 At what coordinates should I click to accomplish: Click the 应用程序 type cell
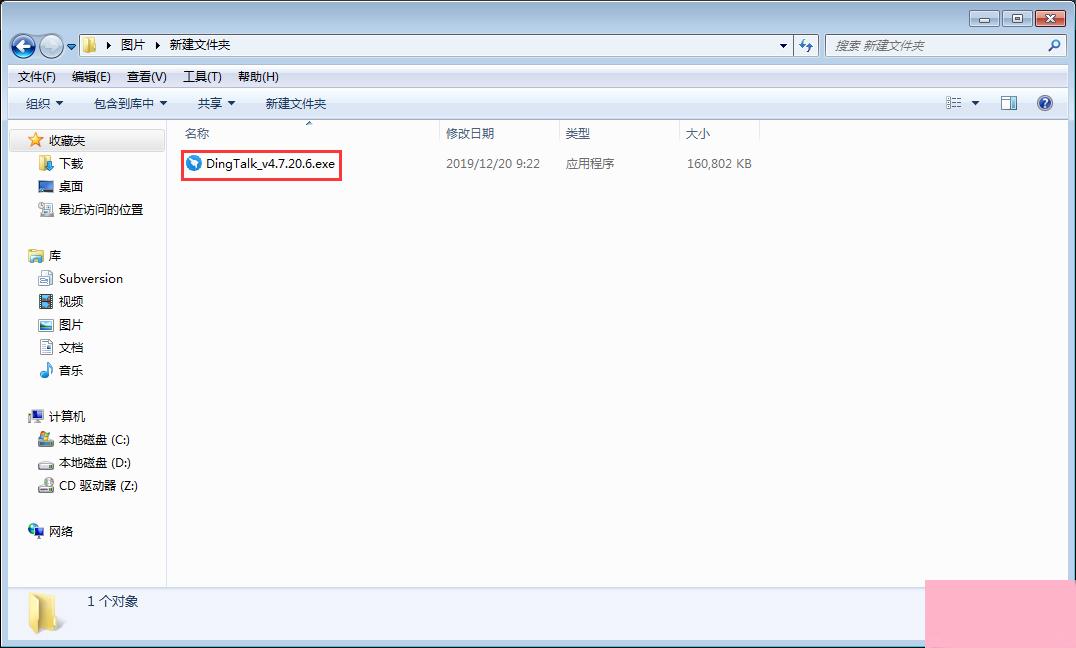point(589,163)
